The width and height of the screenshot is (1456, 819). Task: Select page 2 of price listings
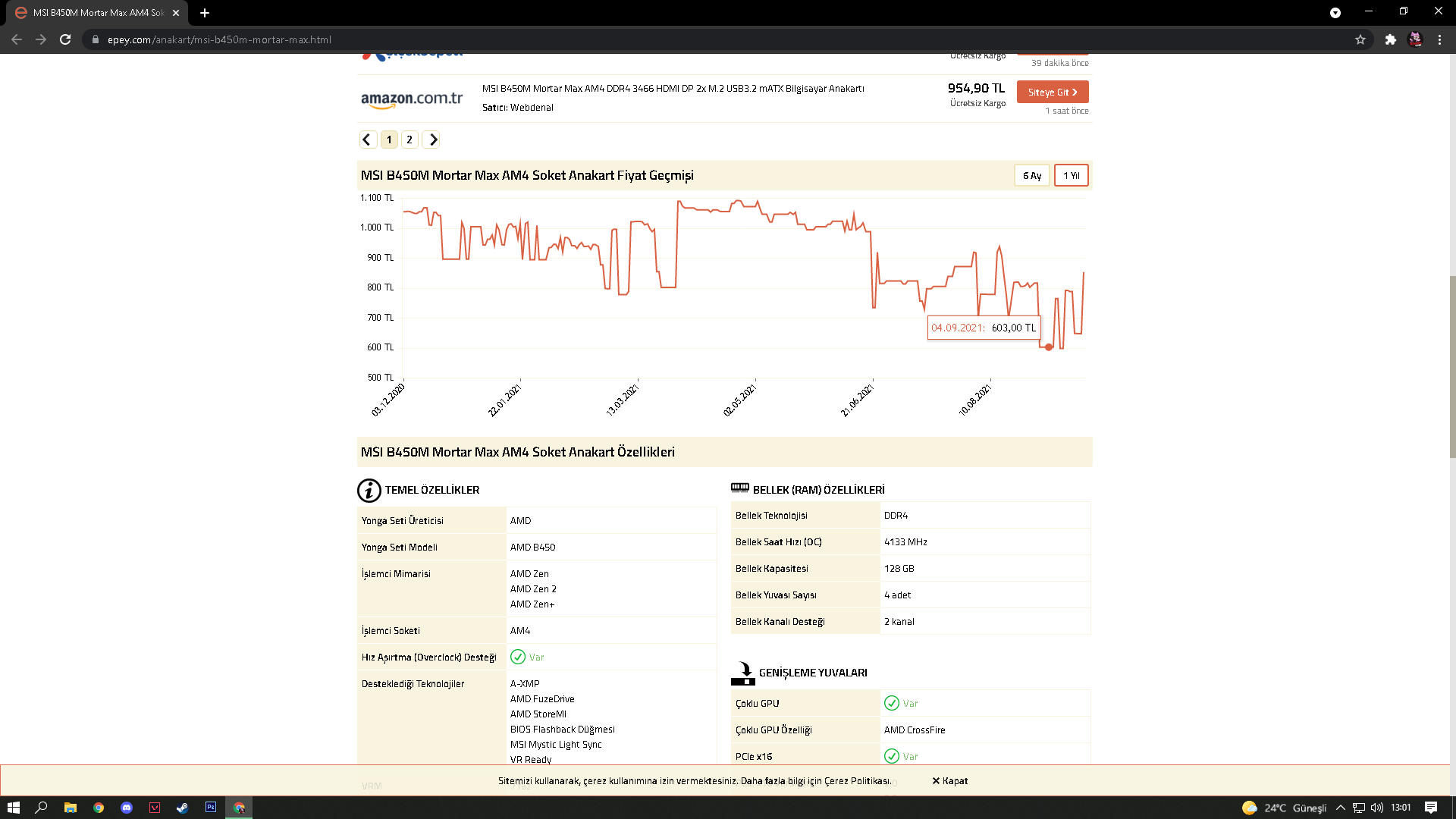(409, 140)
